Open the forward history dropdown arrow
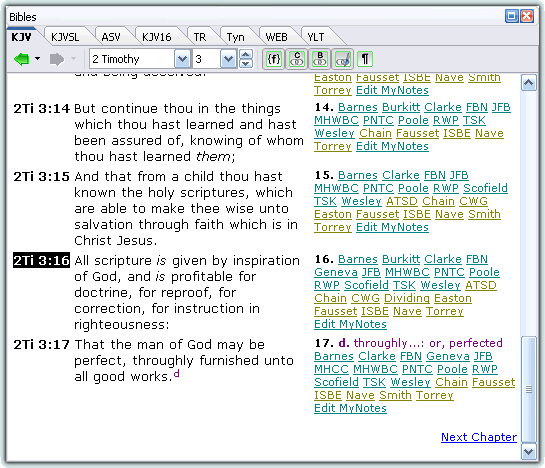545x468 pixels. pos(73,59)
